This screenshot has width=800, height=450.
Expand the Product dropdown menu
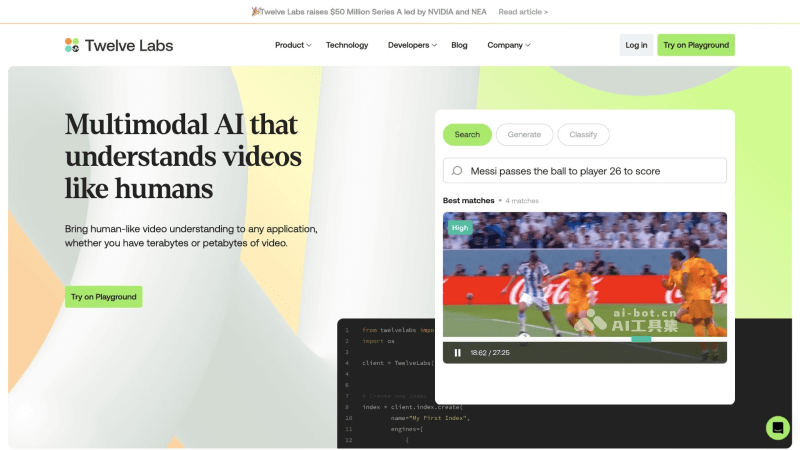click(x=293, y=45)
